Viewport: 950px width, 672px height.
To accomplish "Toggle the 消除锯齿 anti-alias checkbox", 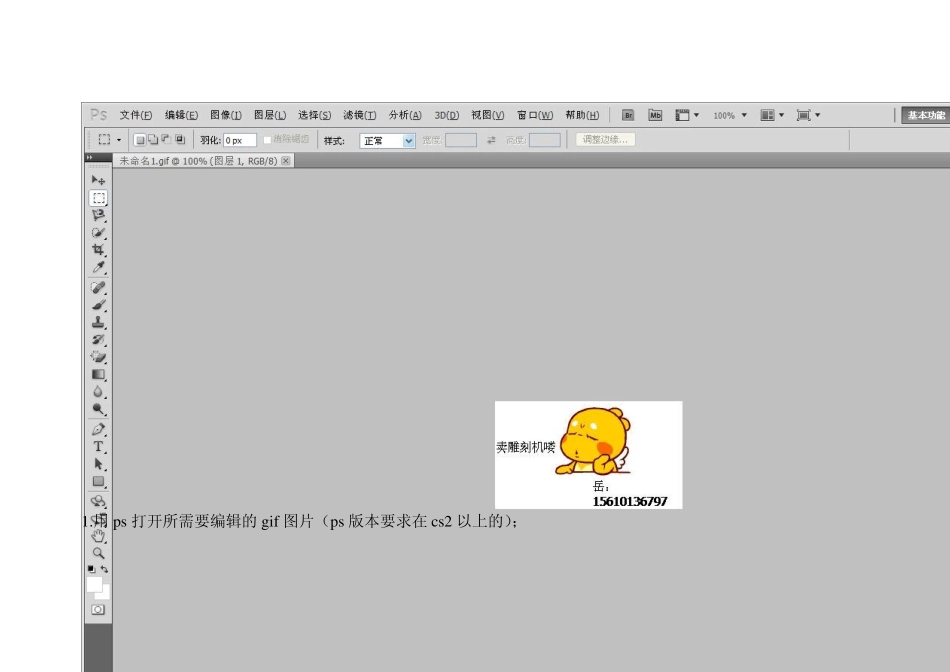I will tap(267, 140).
